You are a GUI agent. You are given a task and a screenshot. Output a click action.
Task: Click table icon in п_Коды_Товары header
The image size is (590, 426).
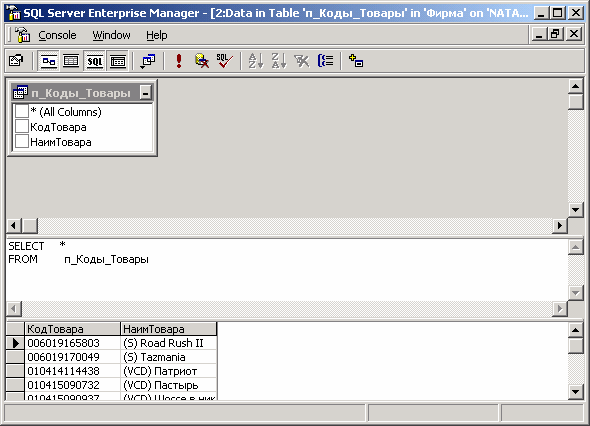[20, 92]
